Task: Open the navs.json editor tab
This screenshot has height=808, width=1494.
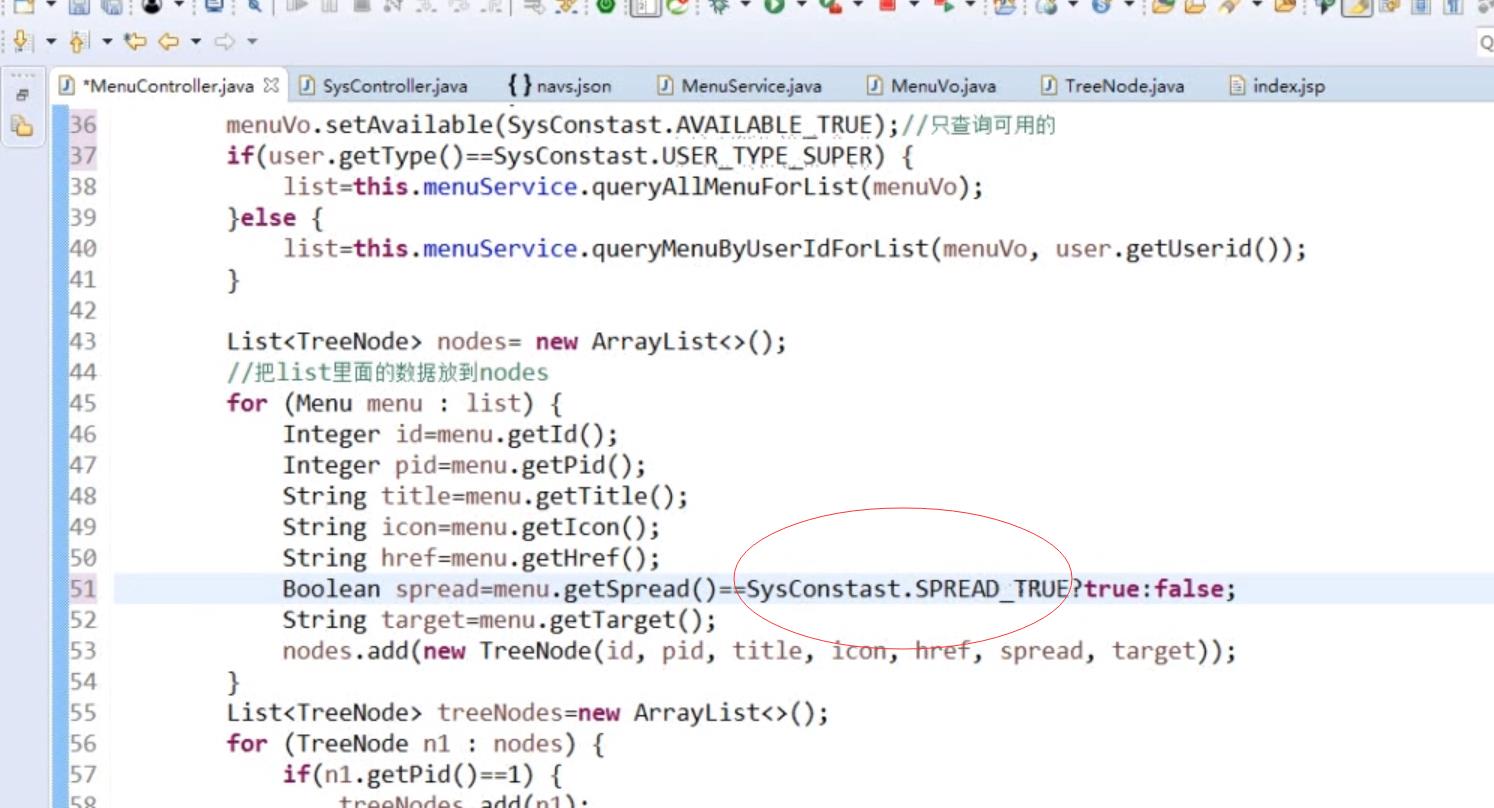Action: pos(559,86)
